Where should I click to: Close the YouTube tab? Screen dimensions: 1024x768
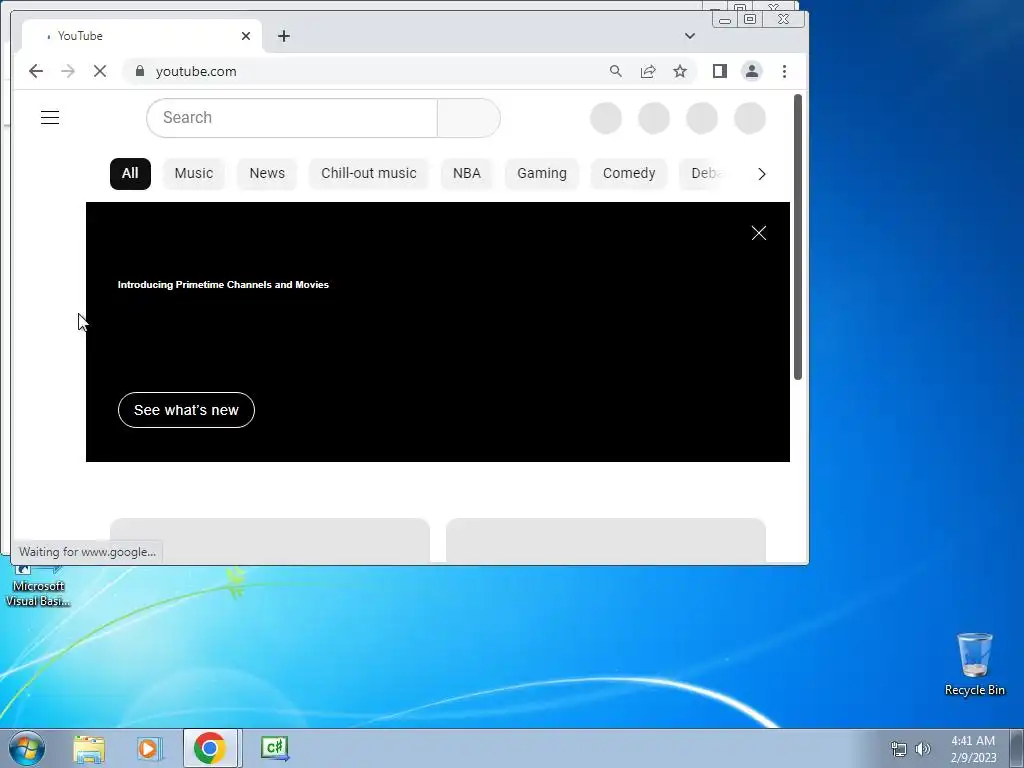point(246,36)
